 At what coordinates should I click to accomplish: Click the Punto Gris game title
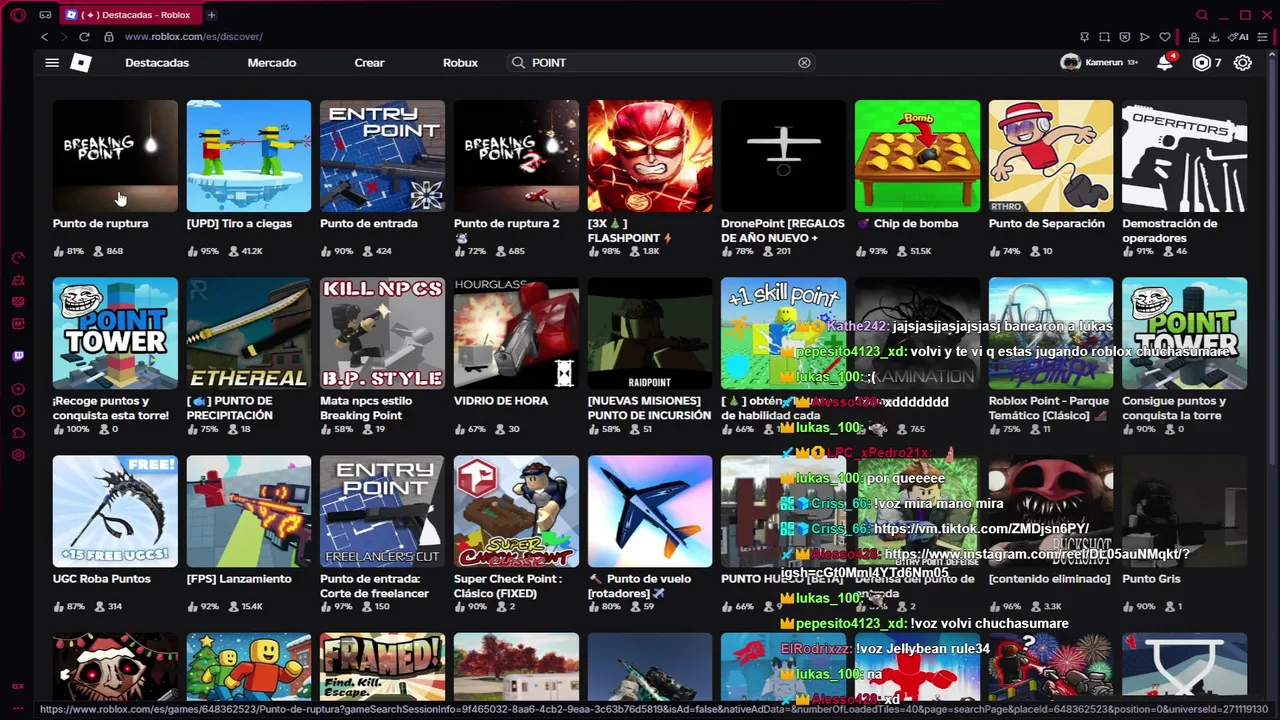1151,579
